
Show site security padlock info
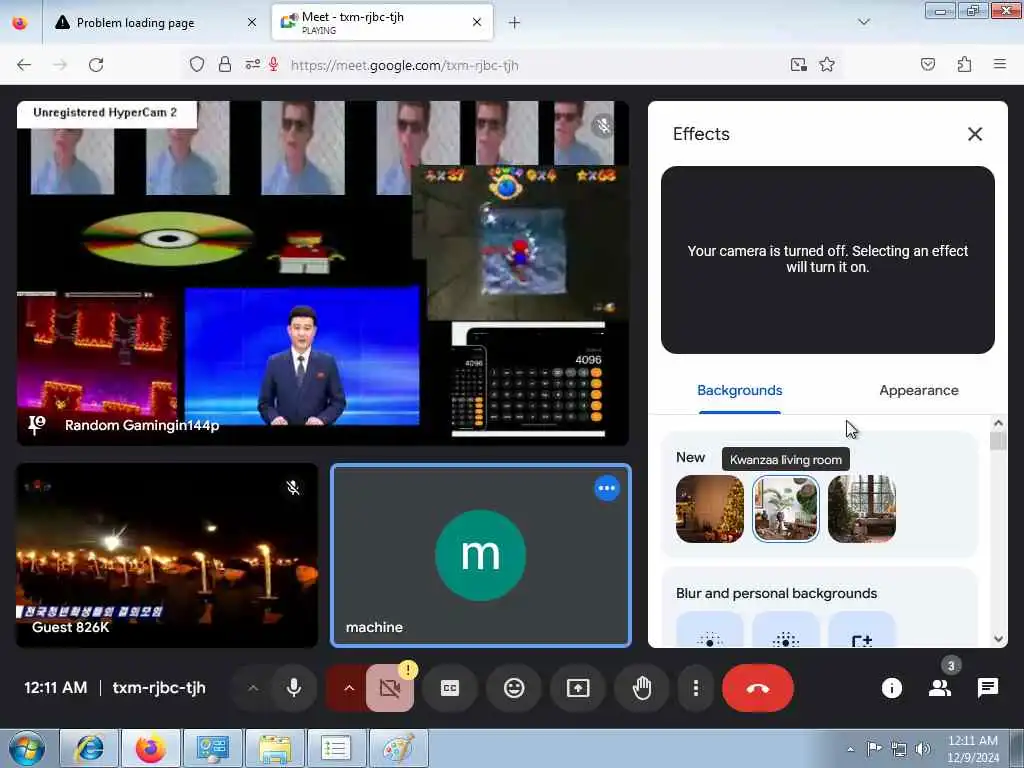click(x=225, y=65)
